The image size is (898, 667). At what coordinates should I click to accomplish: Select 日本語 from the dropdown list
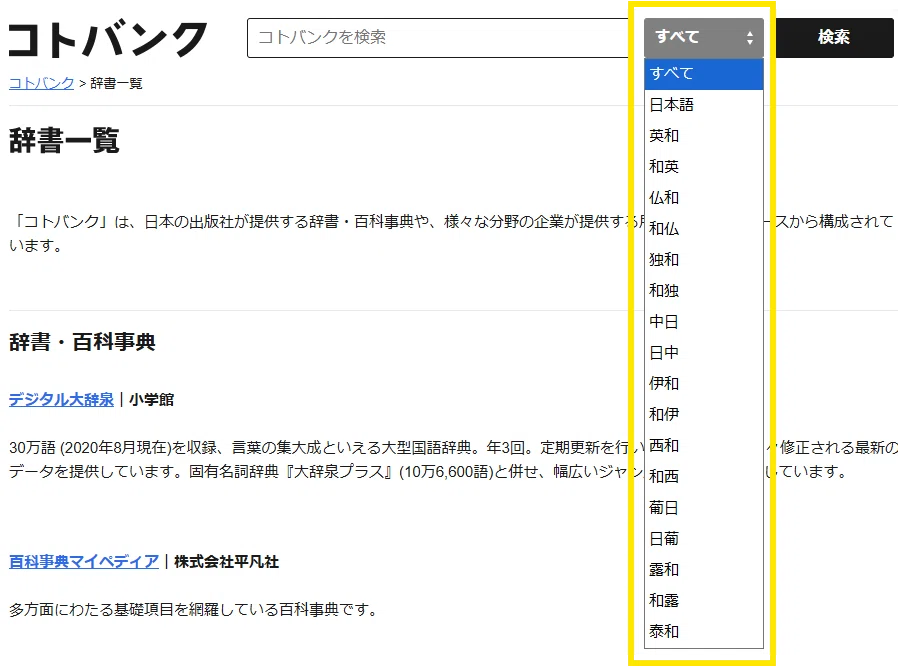point(704,105)
